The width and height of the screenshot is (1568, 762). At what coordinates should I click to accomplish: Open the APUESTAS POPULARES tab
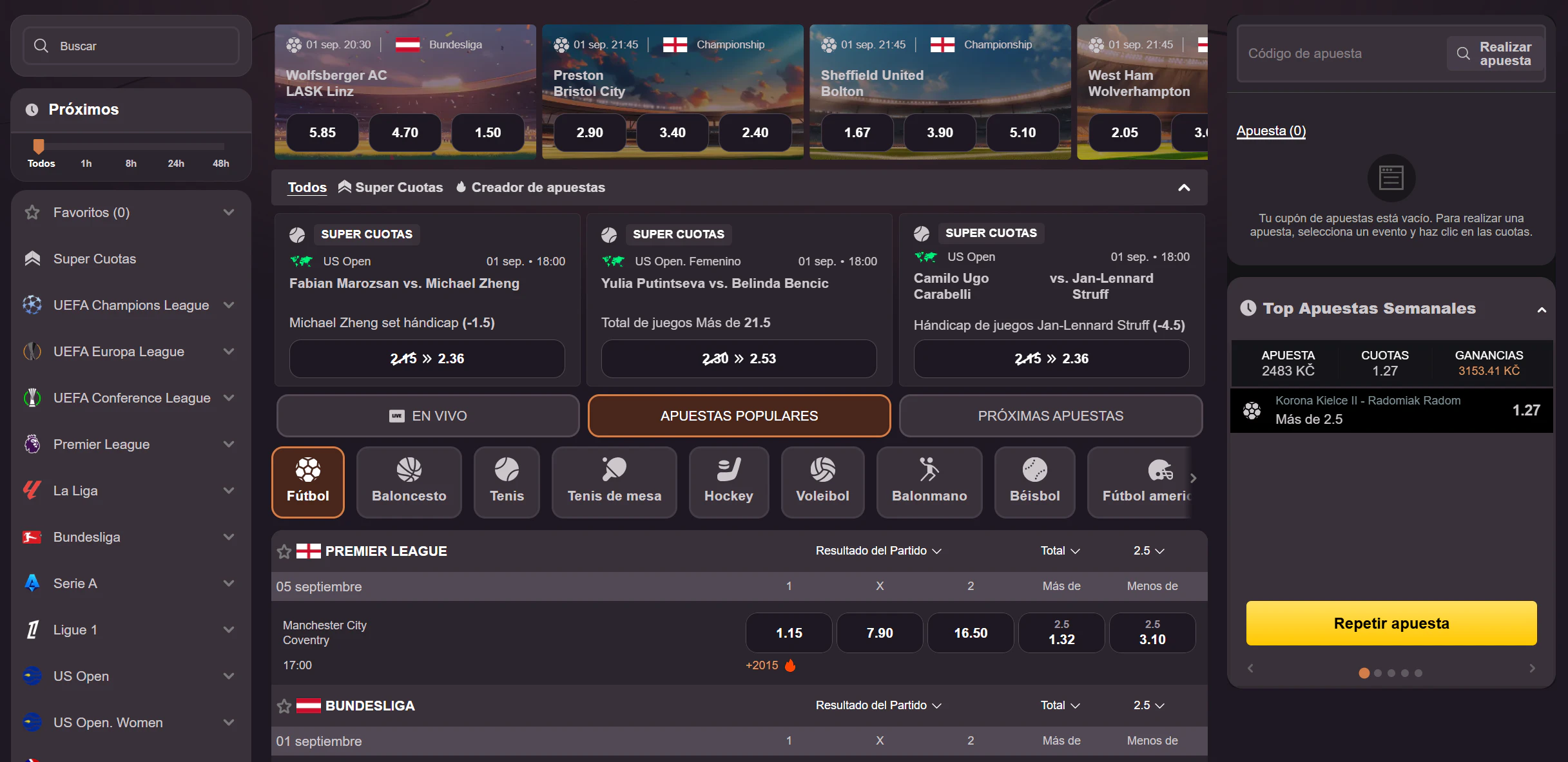(x=739, y=415)
